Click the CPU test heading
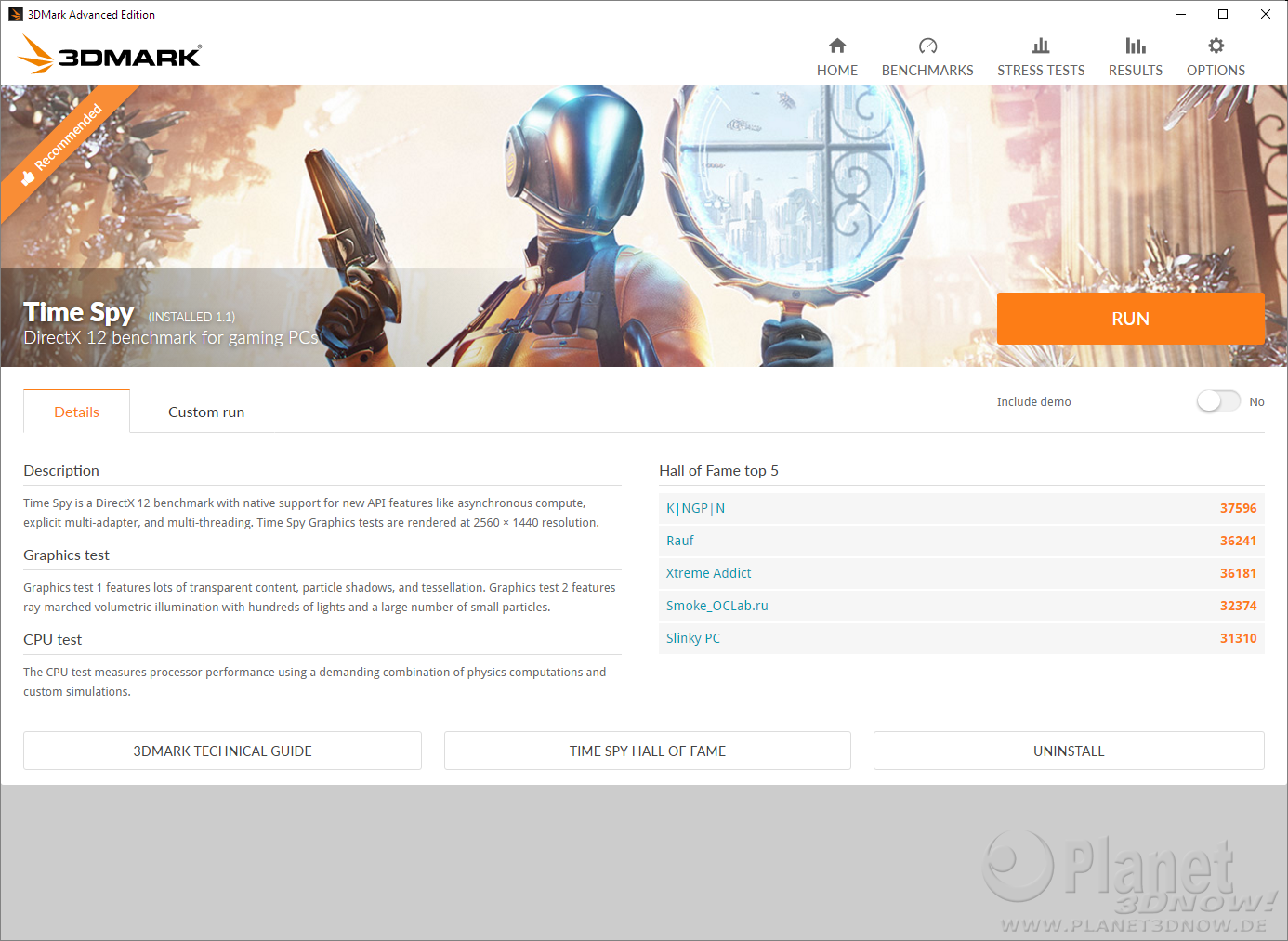Image resolution: width=1288 pixels, height=941 pixels. (x=52, y=639)
